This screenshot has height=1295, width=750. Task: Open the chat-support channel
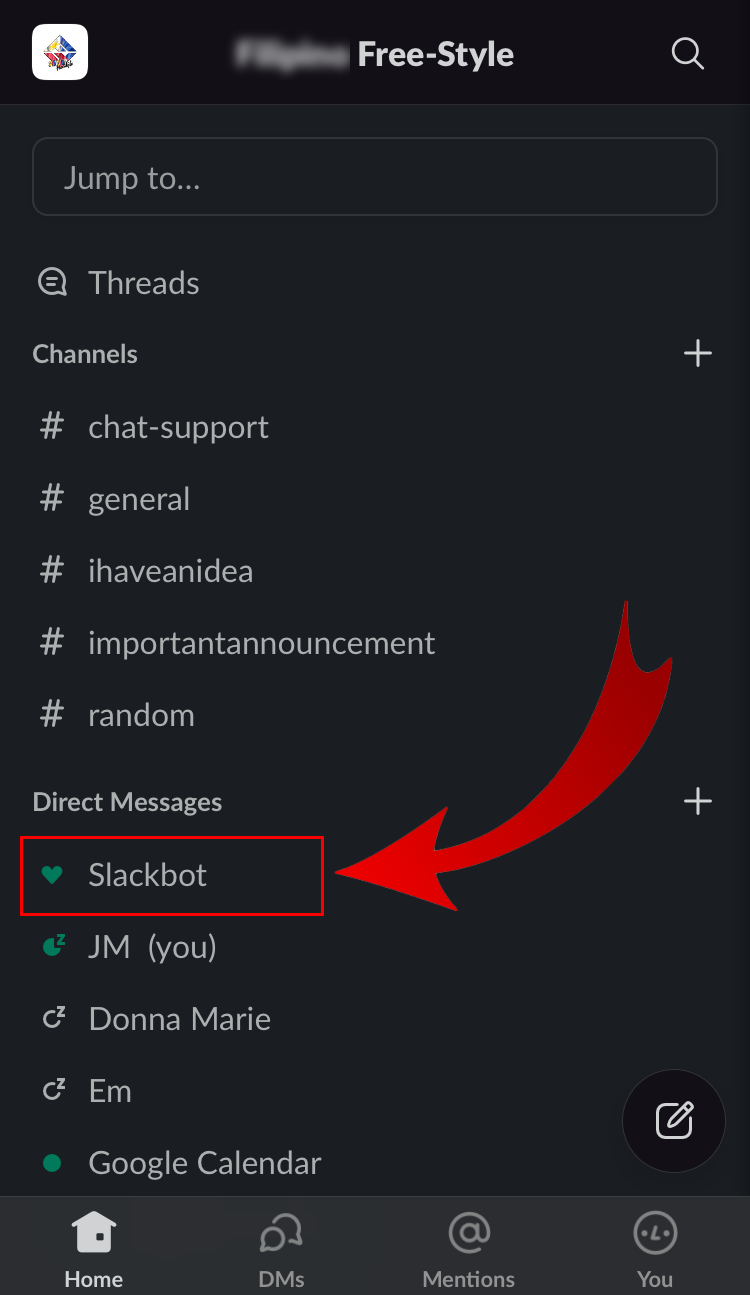pos(178,427)
